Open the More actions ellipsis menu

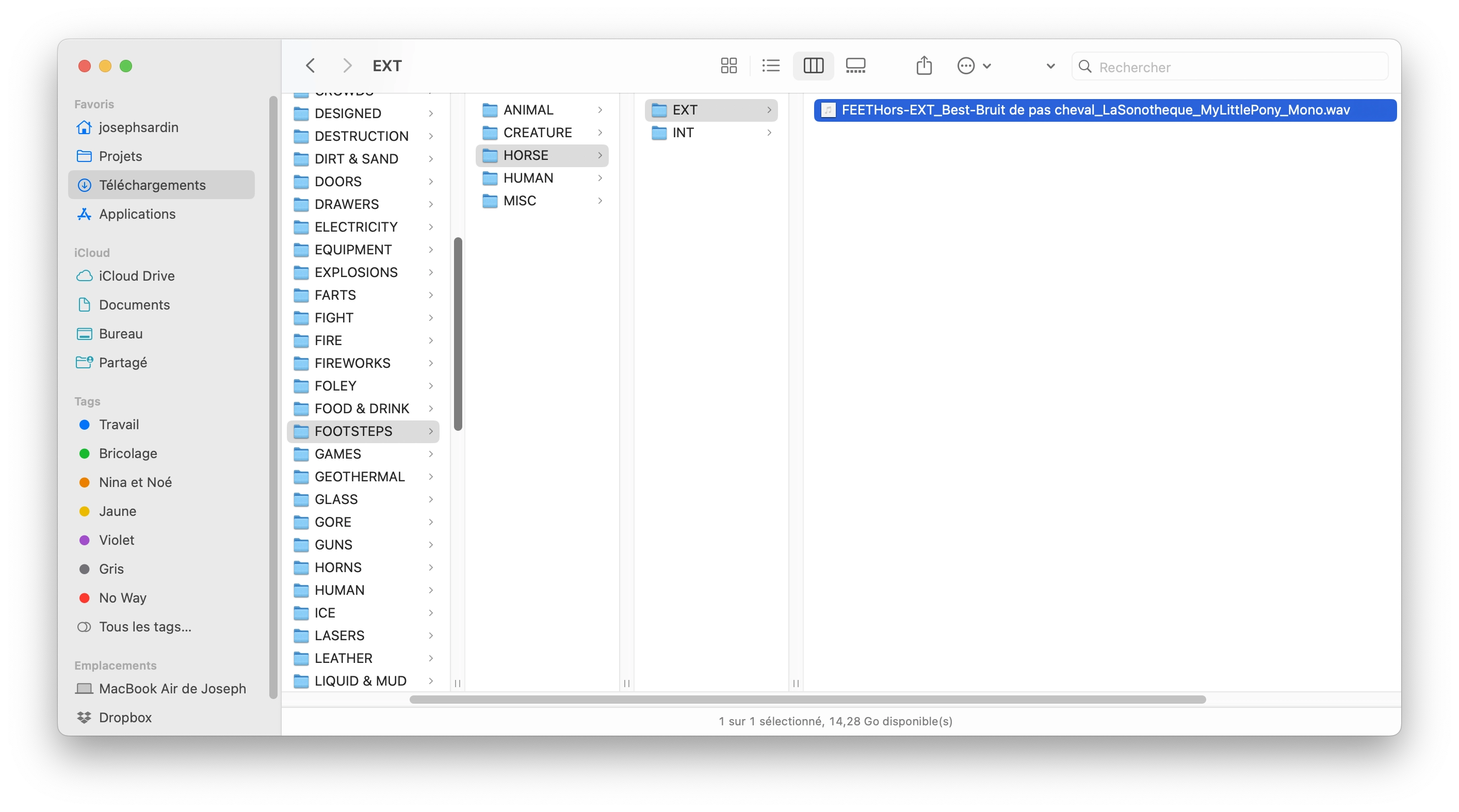[x=973, y=66]
